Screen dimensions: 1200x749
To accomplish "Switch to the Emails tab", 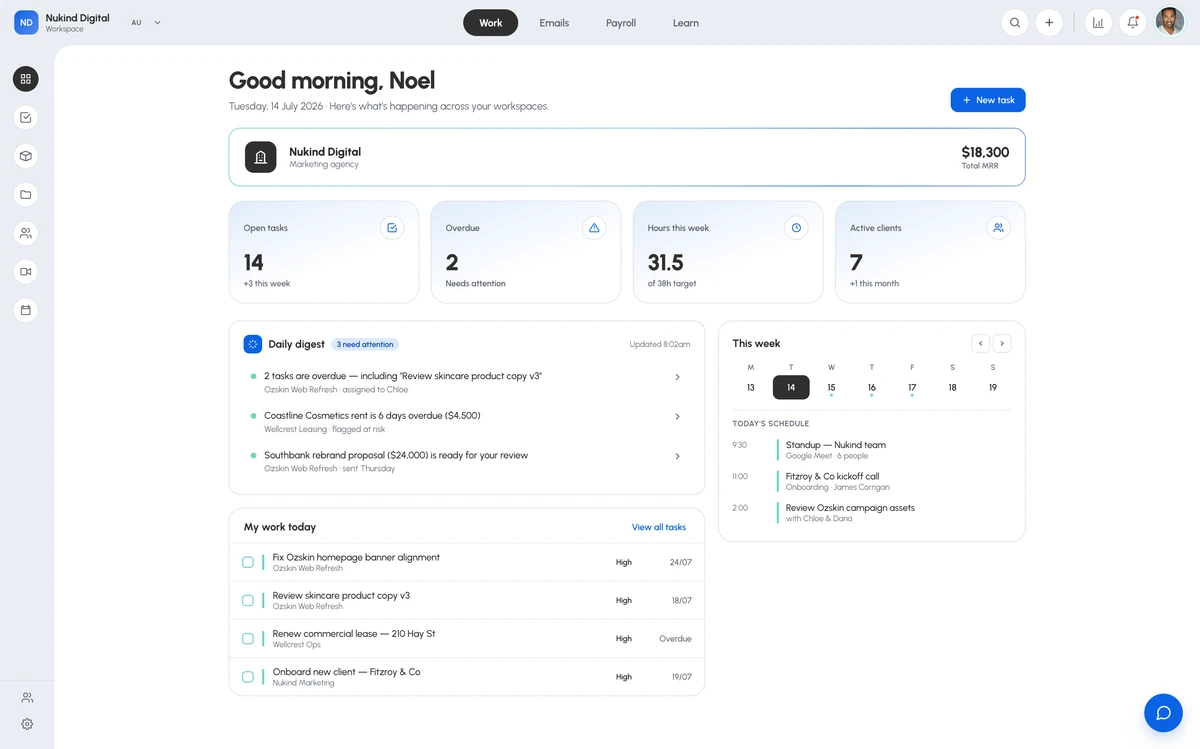I will point(554,23).
